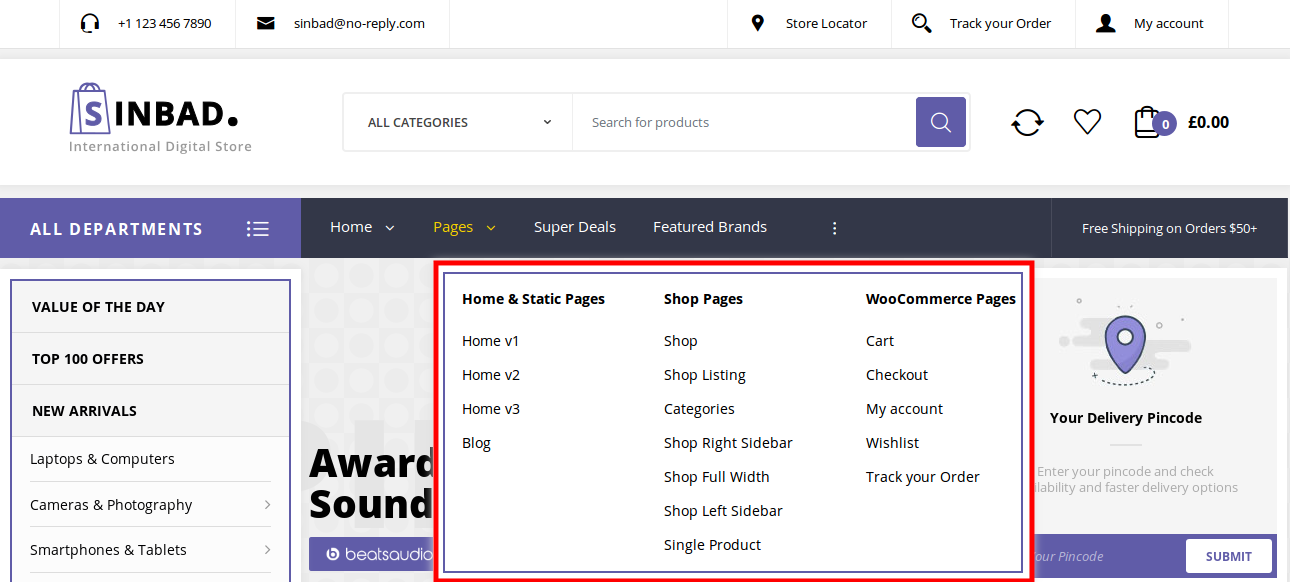The image size is (1290, 582).
Task: Collapse the Pages menu chevron
Action: coord(491,228)
